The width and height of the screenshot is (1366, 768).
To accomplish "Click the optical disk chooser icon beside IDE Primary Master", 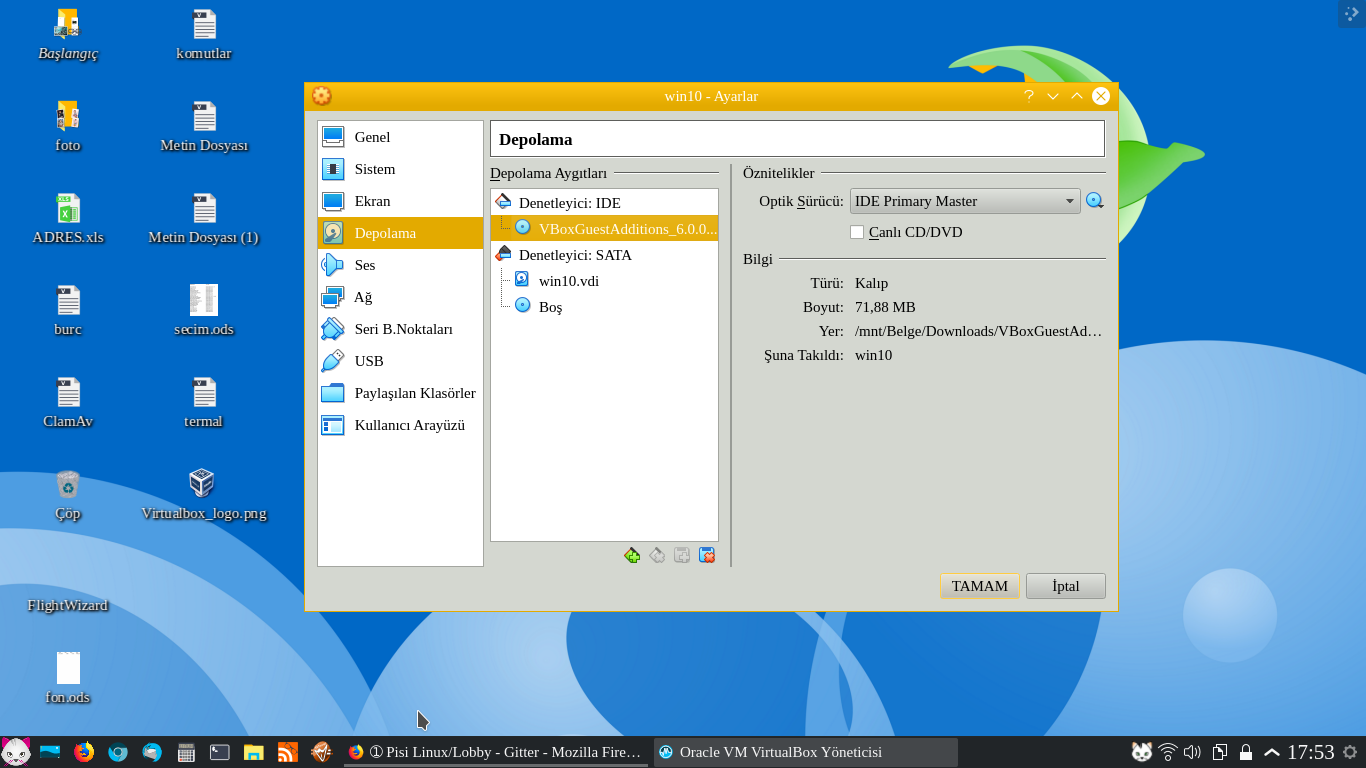I will tap(1095, 201).
